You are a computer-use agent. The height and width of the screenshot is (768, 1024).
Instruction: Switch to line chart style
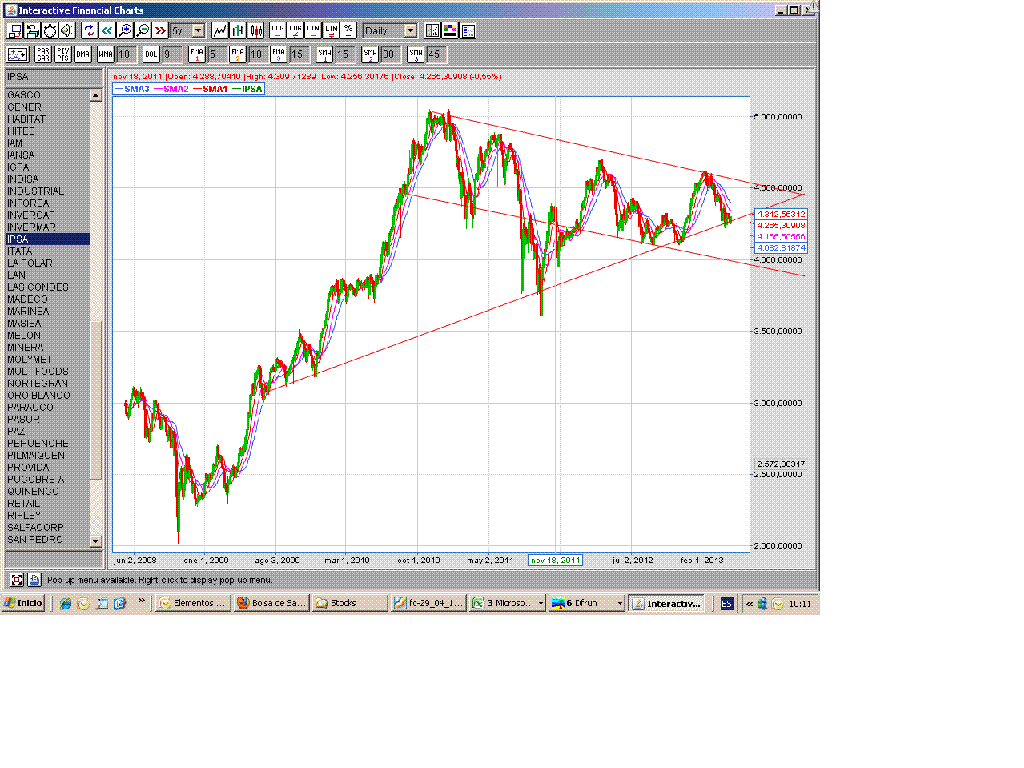(x=220, y=31)
